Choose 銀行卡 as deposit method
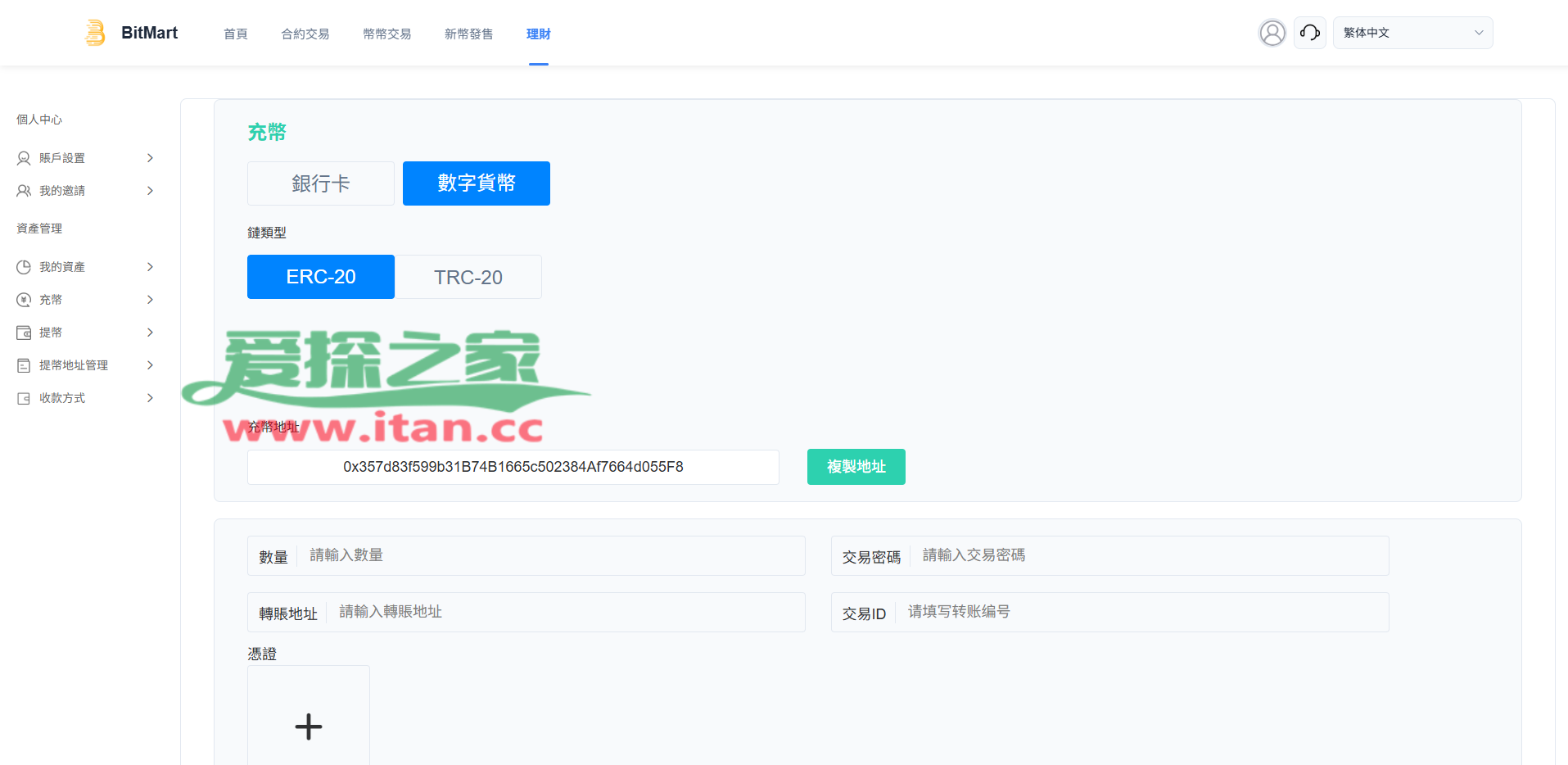 [x=320, y=183]
